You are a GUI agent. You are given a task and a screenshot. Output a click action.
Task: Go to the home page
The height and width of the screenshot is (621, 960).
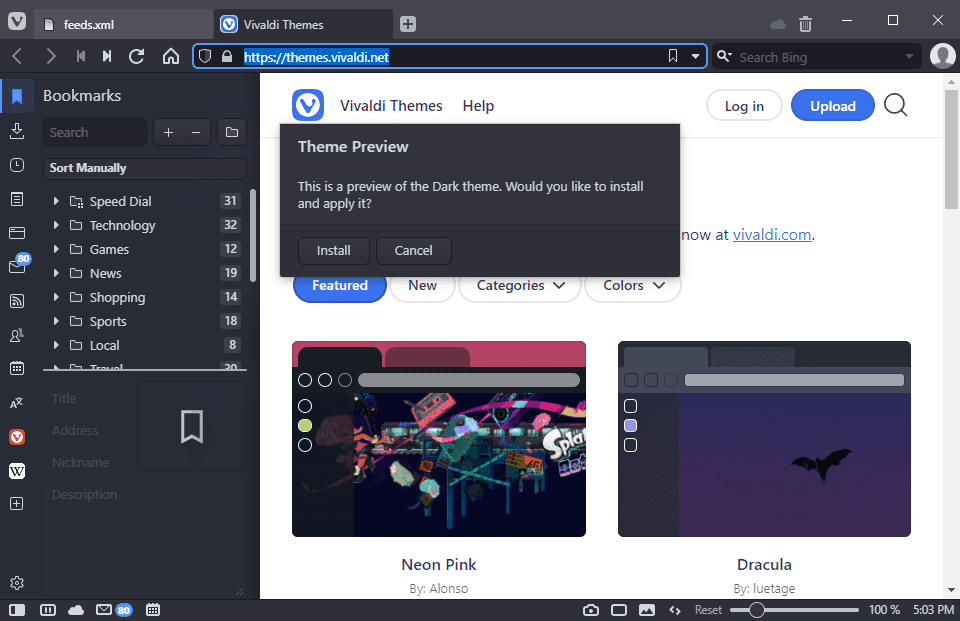pos(171,56)
